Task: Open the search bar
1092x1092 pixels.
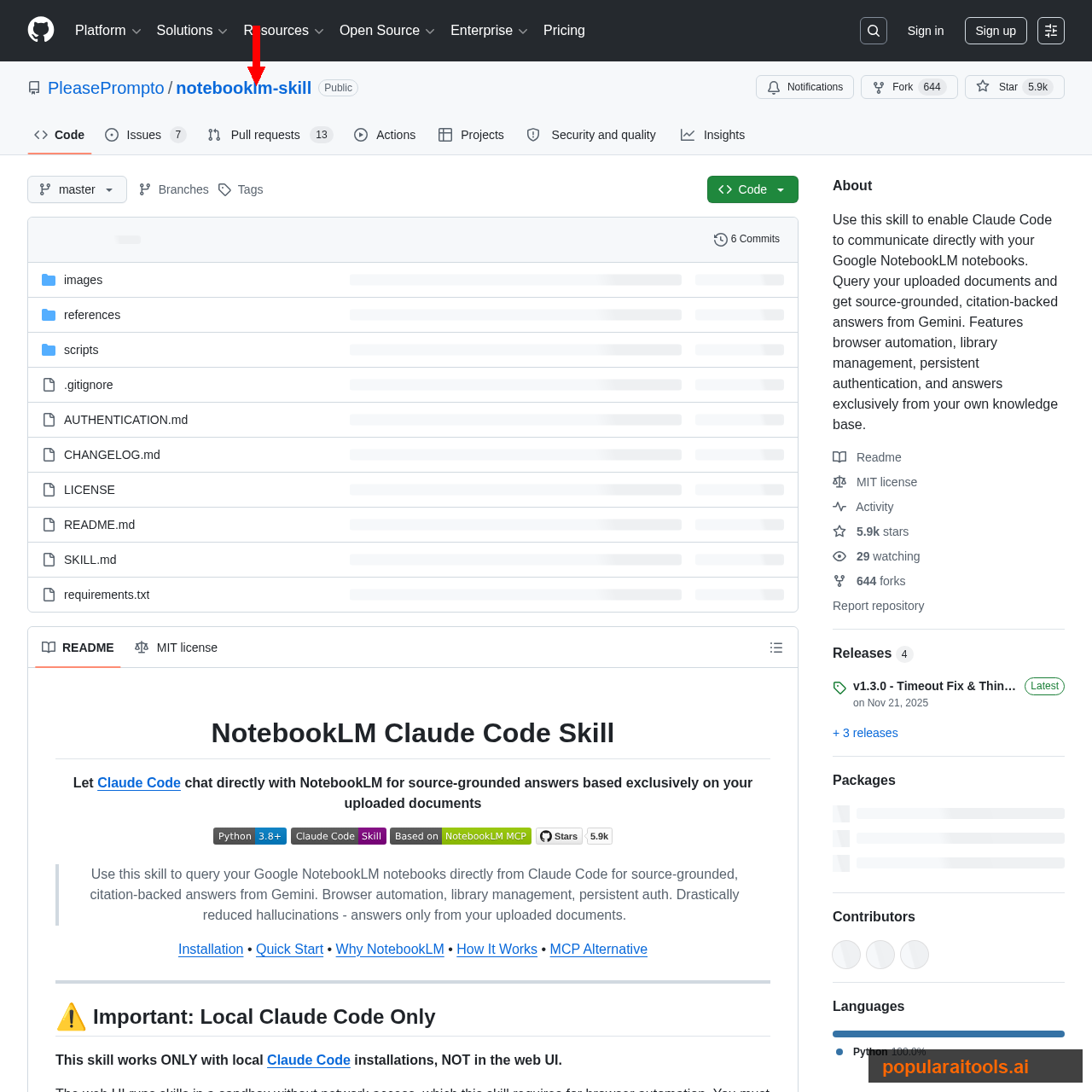Action: (x=873, y=30)
